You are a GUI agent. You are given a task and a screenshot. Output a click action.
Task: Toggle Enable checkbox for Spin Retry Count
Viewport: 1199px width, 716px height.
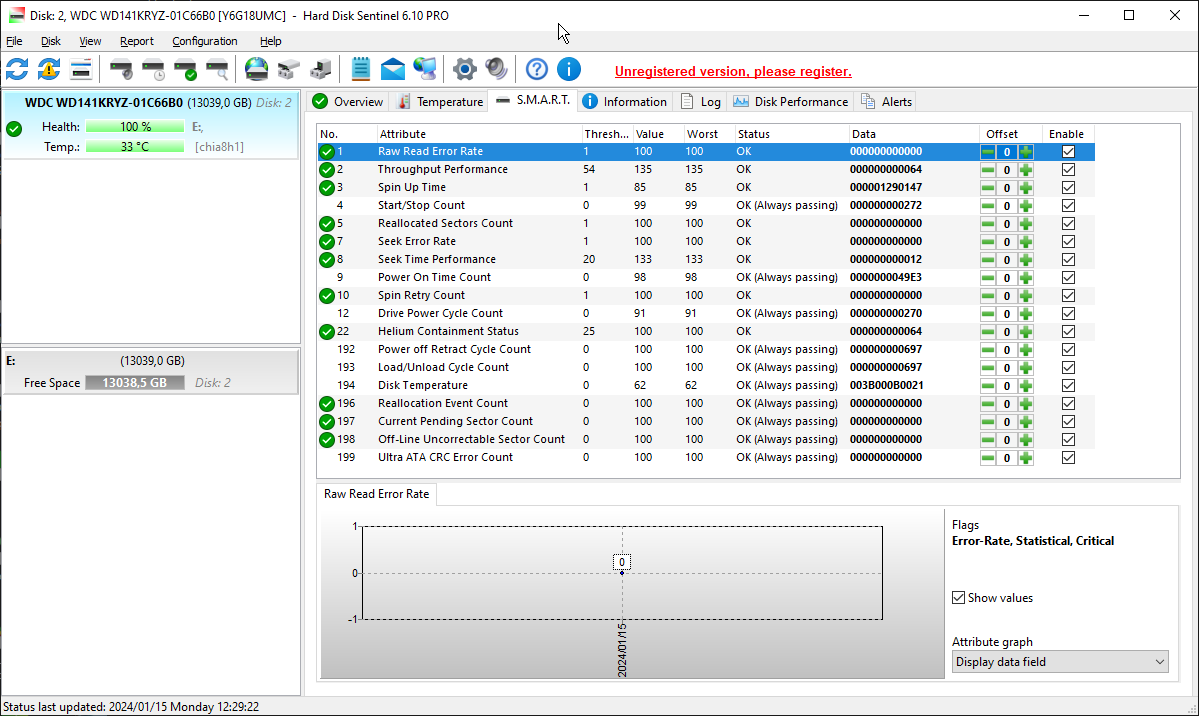click(1068, 295)
